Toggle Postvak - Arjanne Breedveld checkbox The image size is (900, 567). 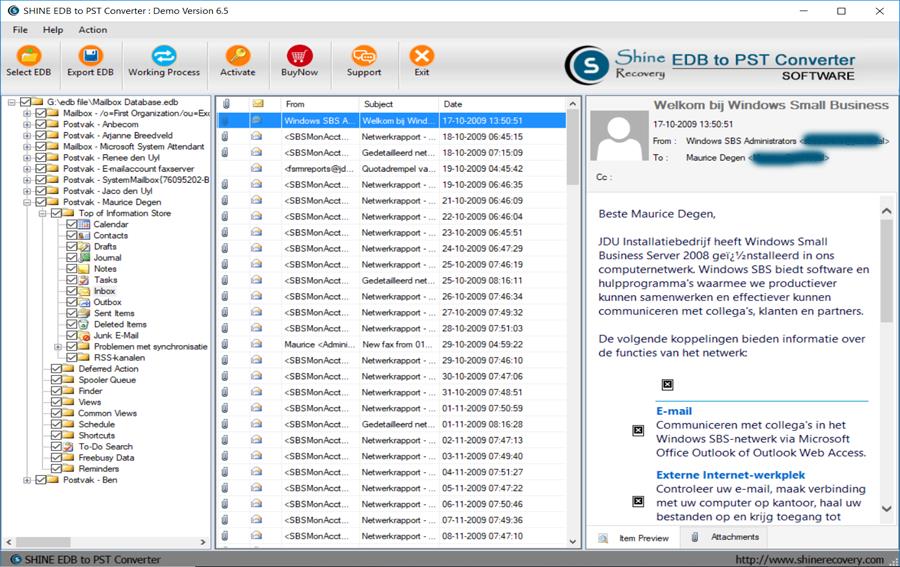click(x=40, y=135)
